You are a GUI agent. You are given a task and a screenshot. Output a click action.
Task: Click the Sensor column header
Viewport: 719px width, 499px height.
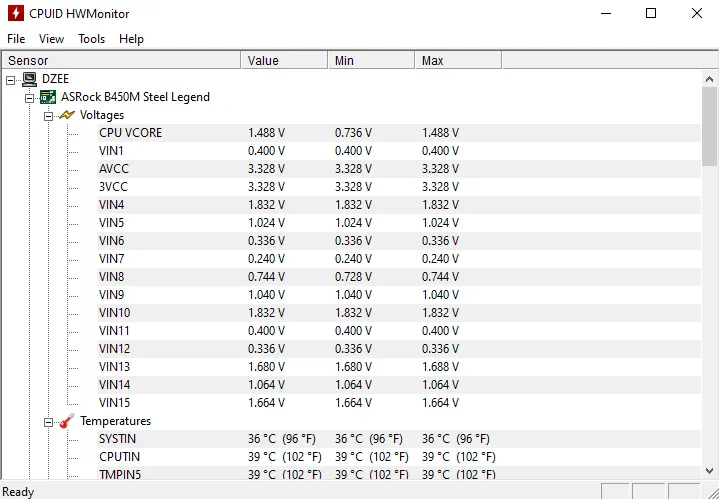(122, 61)
